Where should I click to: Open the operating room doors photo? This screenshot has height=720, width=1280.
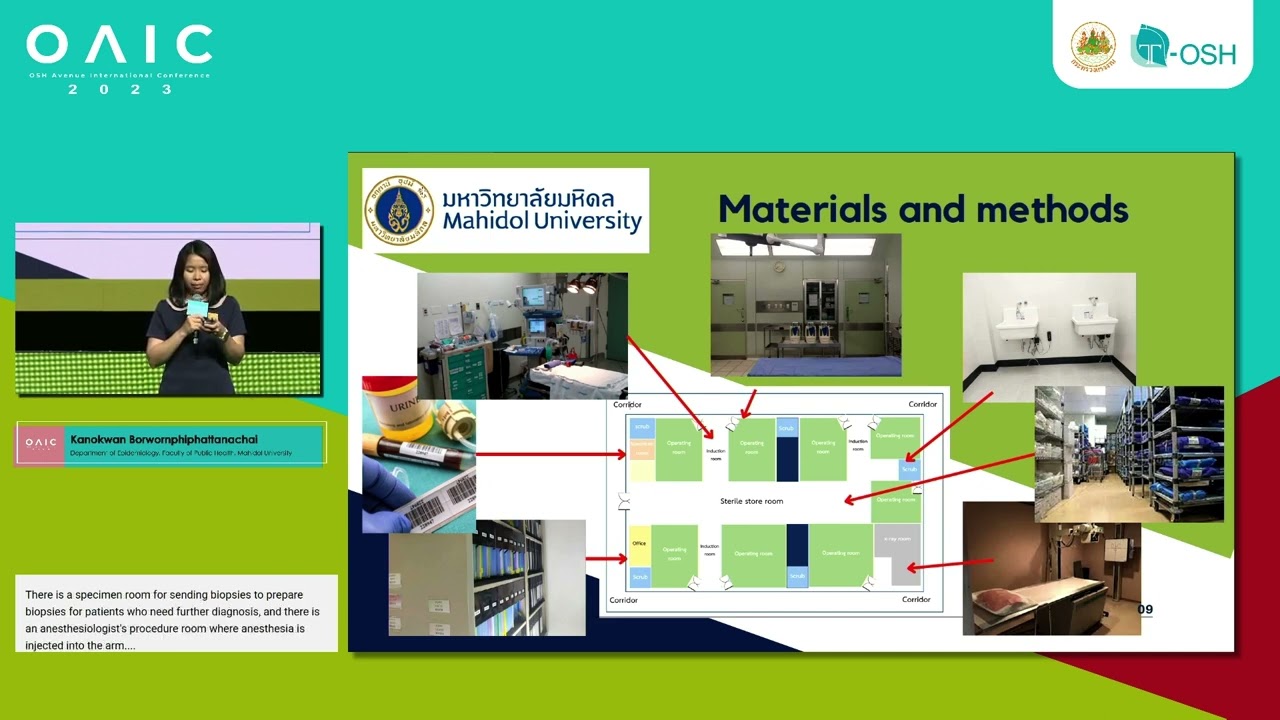point(805,304)
